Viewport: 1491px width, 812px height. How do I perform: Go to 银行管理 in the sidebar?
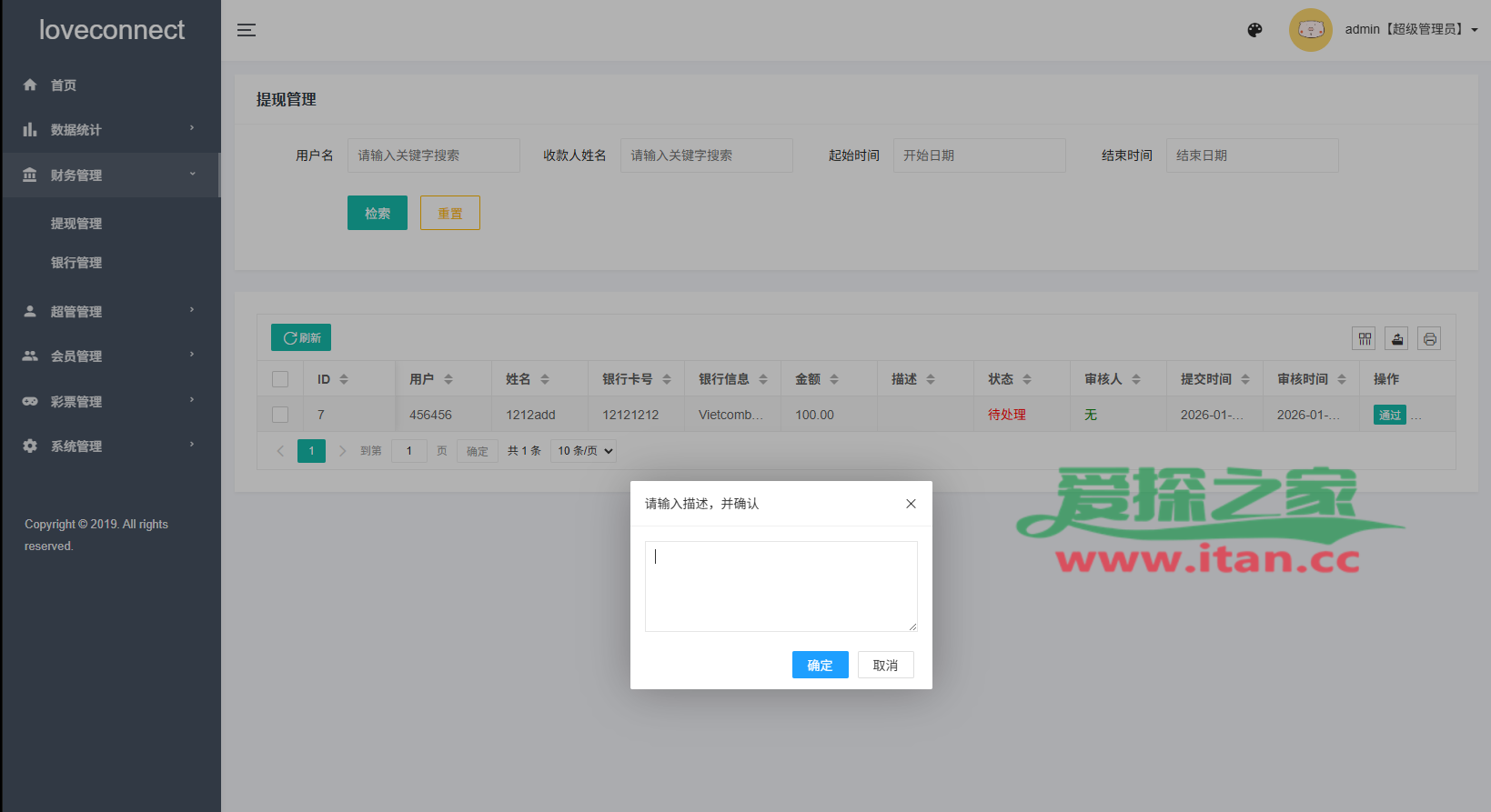coord(76,263)
